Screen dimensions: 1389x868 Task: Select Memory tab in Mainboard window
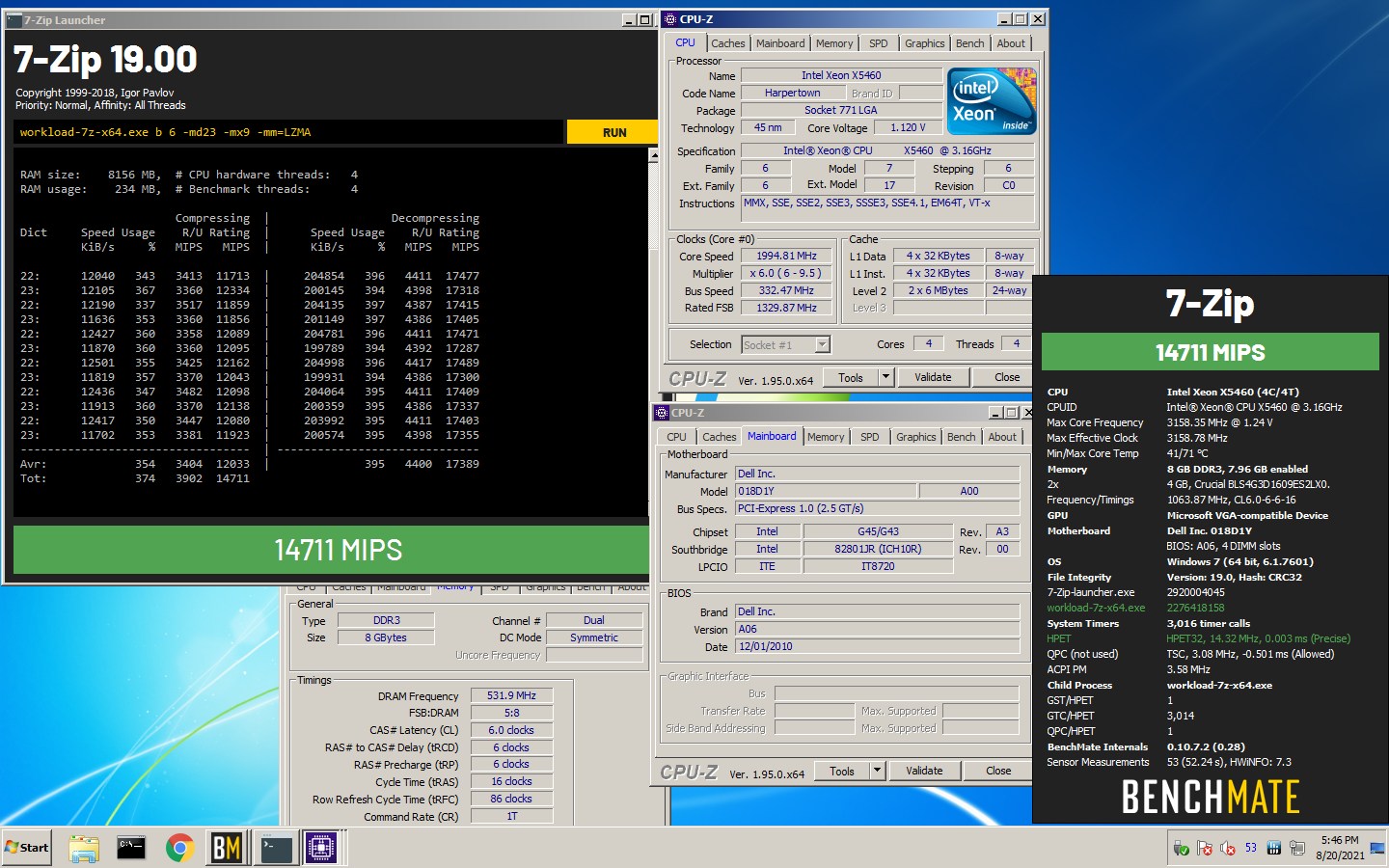(x=826, y=437)
